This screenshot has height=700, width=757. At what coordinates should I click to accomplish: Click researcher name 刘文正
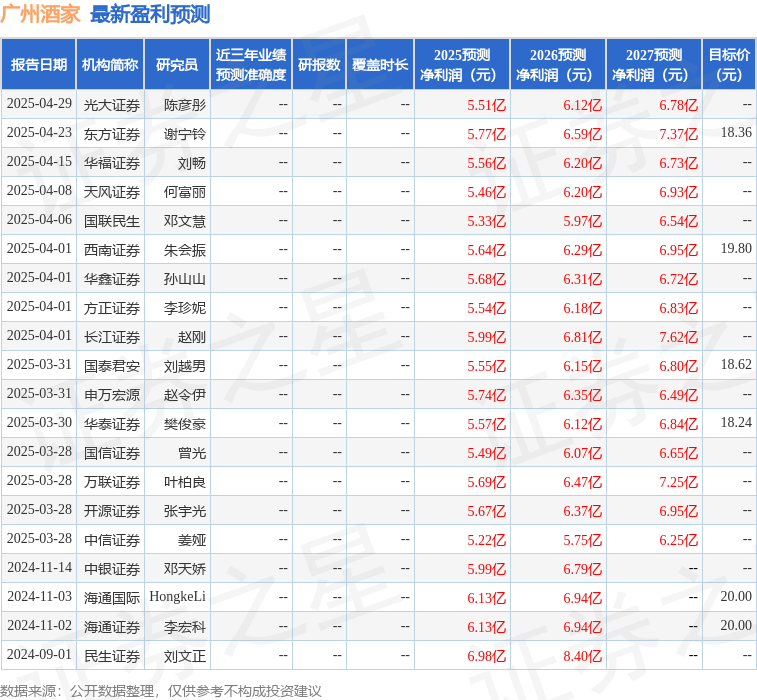click(x=184, y=656)
